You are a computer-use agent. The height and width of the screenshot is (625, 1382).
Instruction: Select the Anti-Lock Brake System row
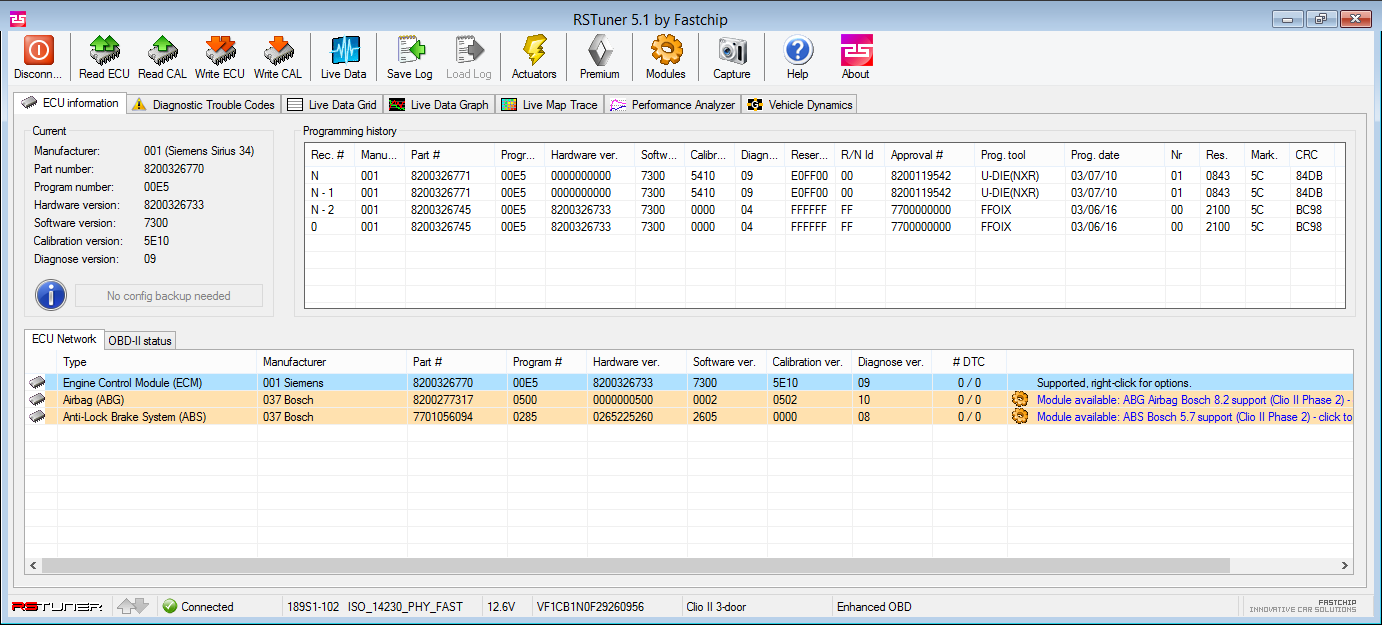(134, 417)
